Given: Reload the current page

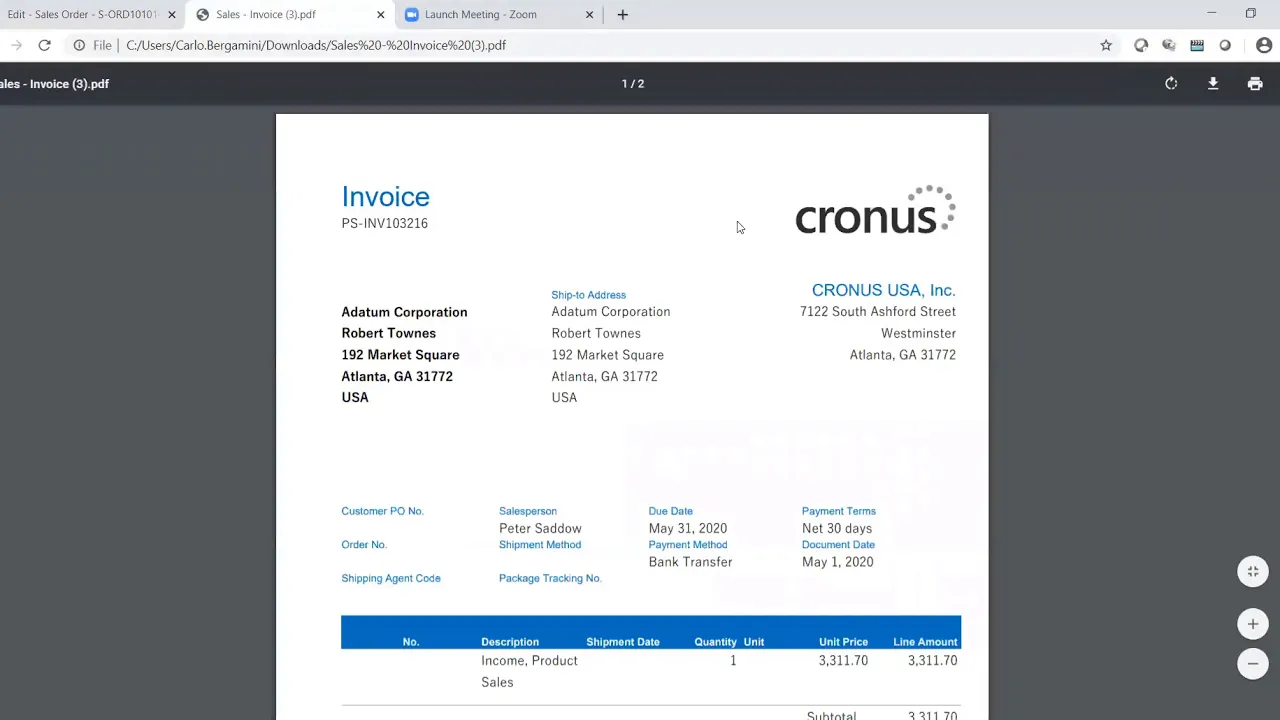Looking at the screenshot, I should (x=44, y=45).
